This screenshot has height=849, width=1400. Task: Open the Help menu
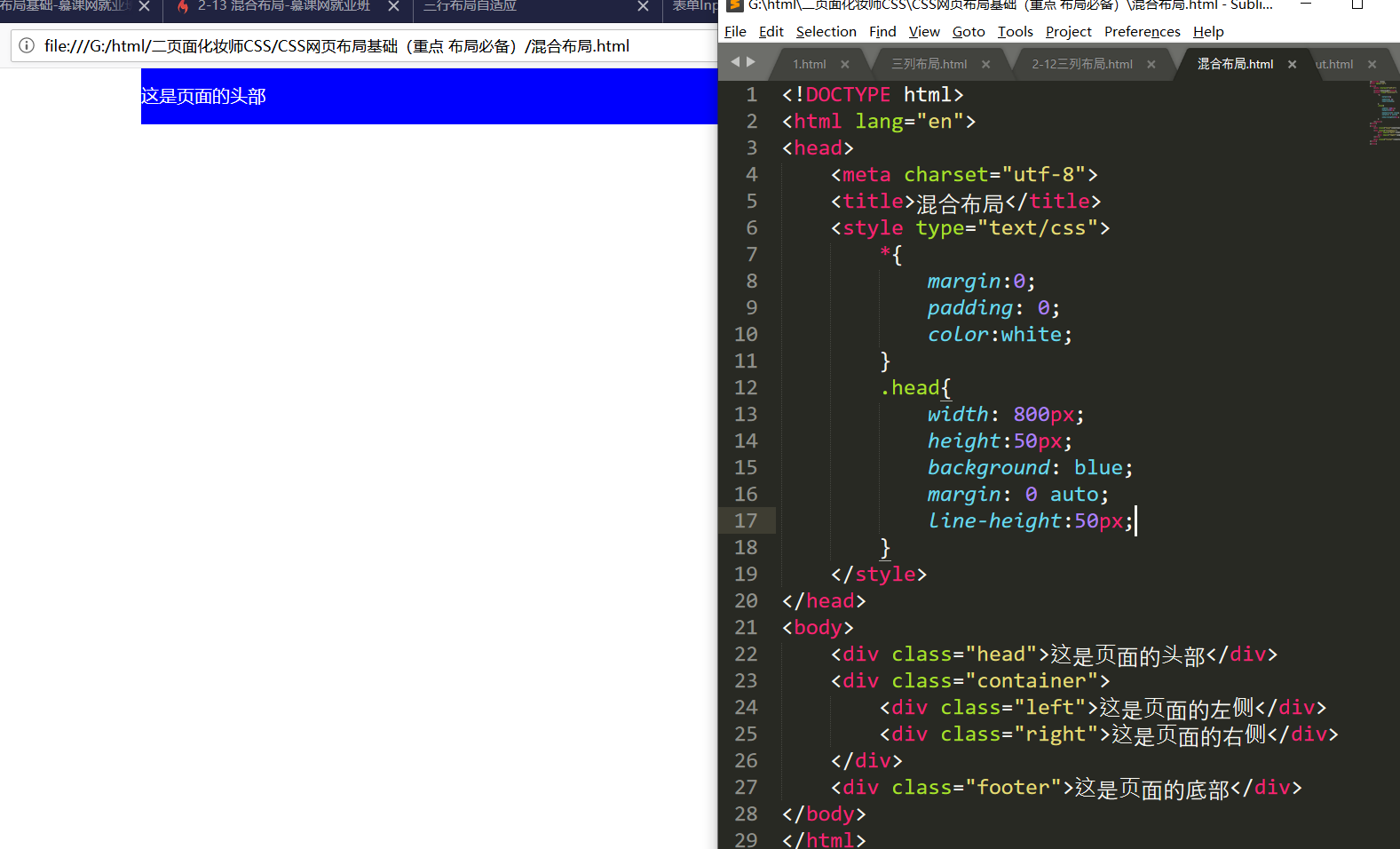pos(1208,32)
